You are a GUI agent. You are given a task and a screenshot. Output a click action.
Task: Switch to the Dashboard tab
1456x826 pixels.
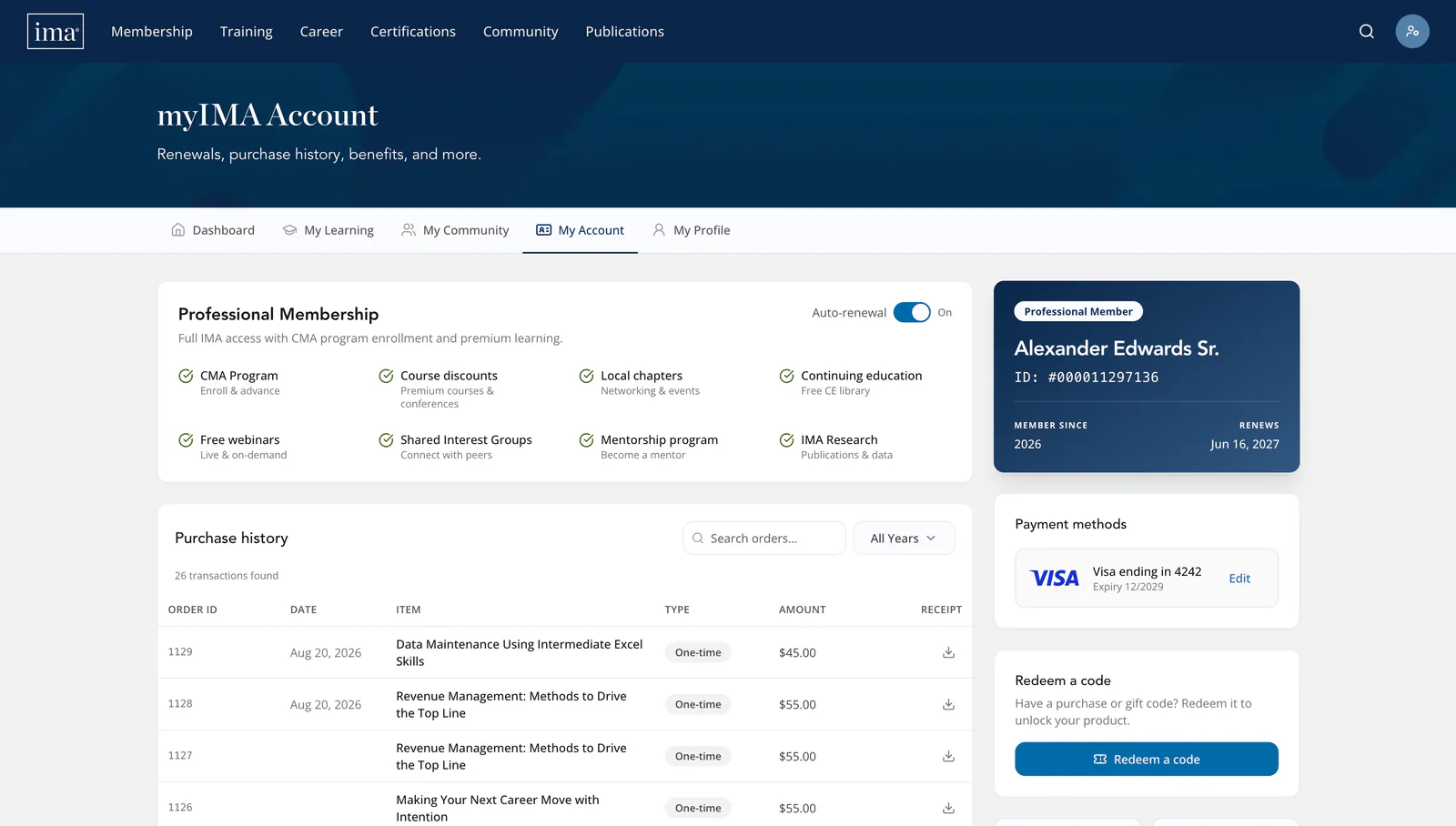213,230
